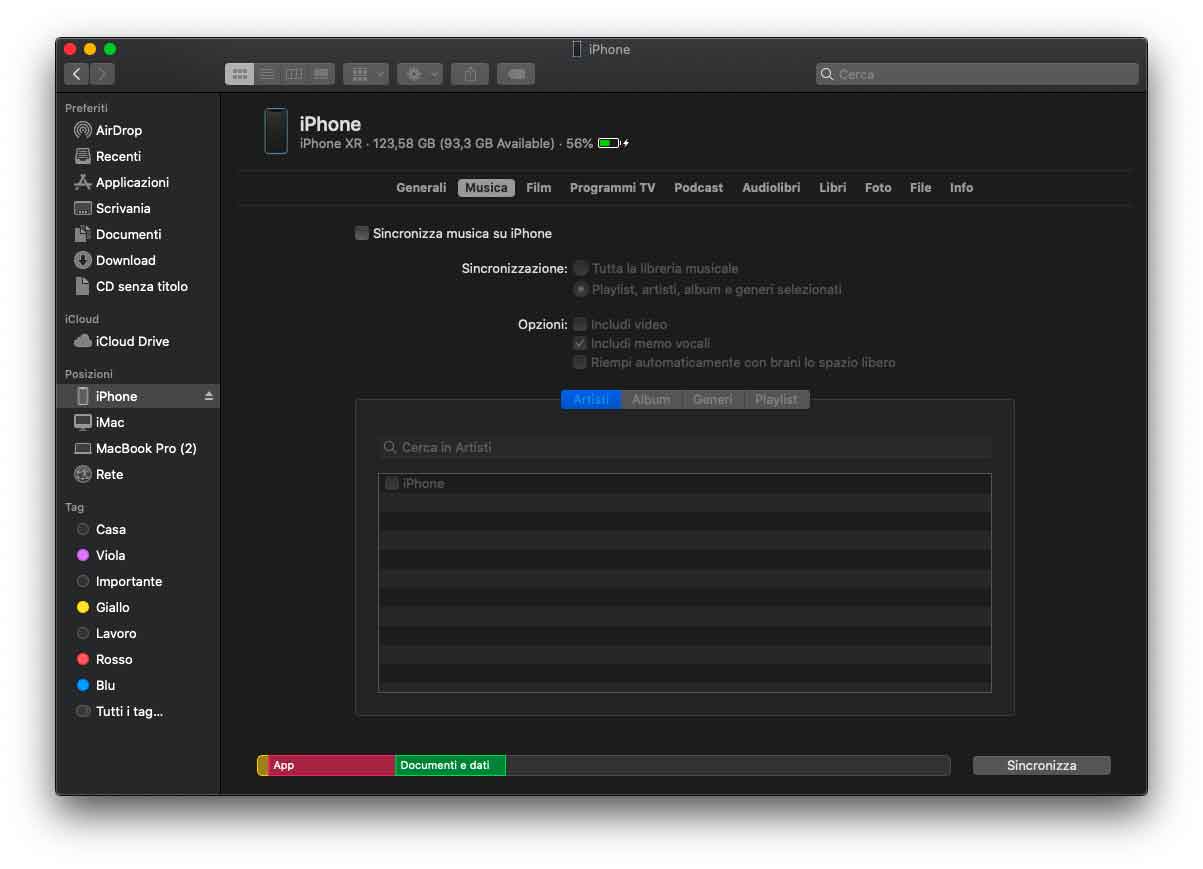
Task: Check the Includi video option
Action: (x=580, y=324)
